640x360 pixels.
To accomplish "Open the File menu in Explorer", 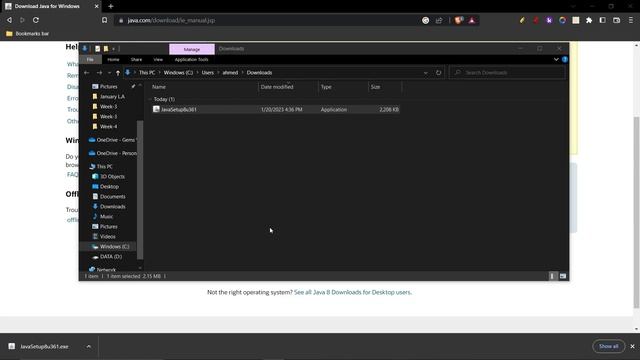I will pos(90,60).
